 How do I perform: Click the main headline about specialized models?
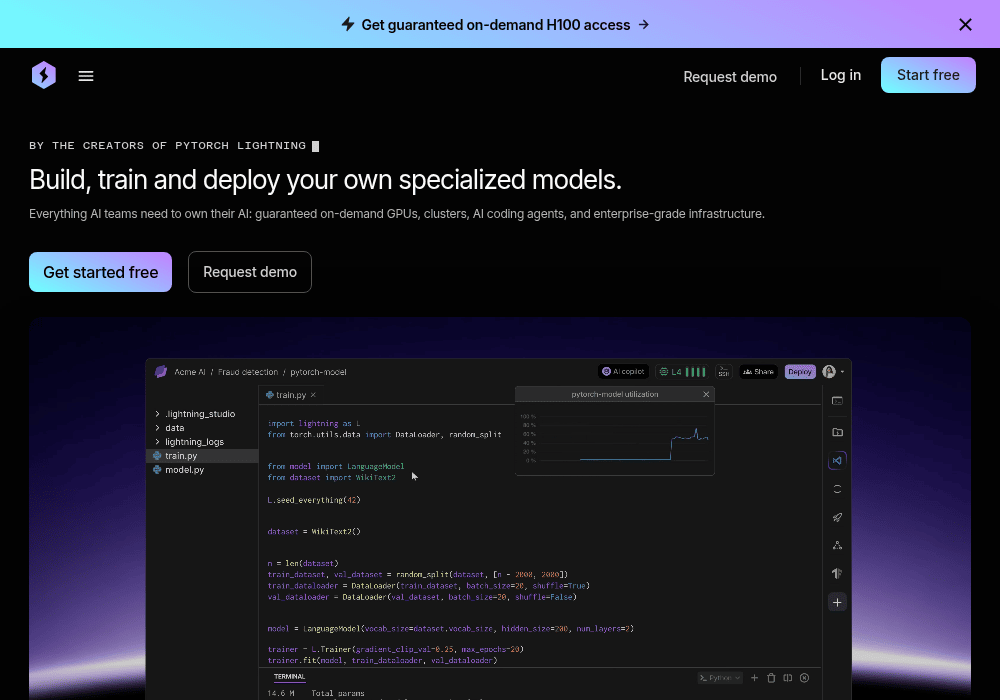[325, 180]
